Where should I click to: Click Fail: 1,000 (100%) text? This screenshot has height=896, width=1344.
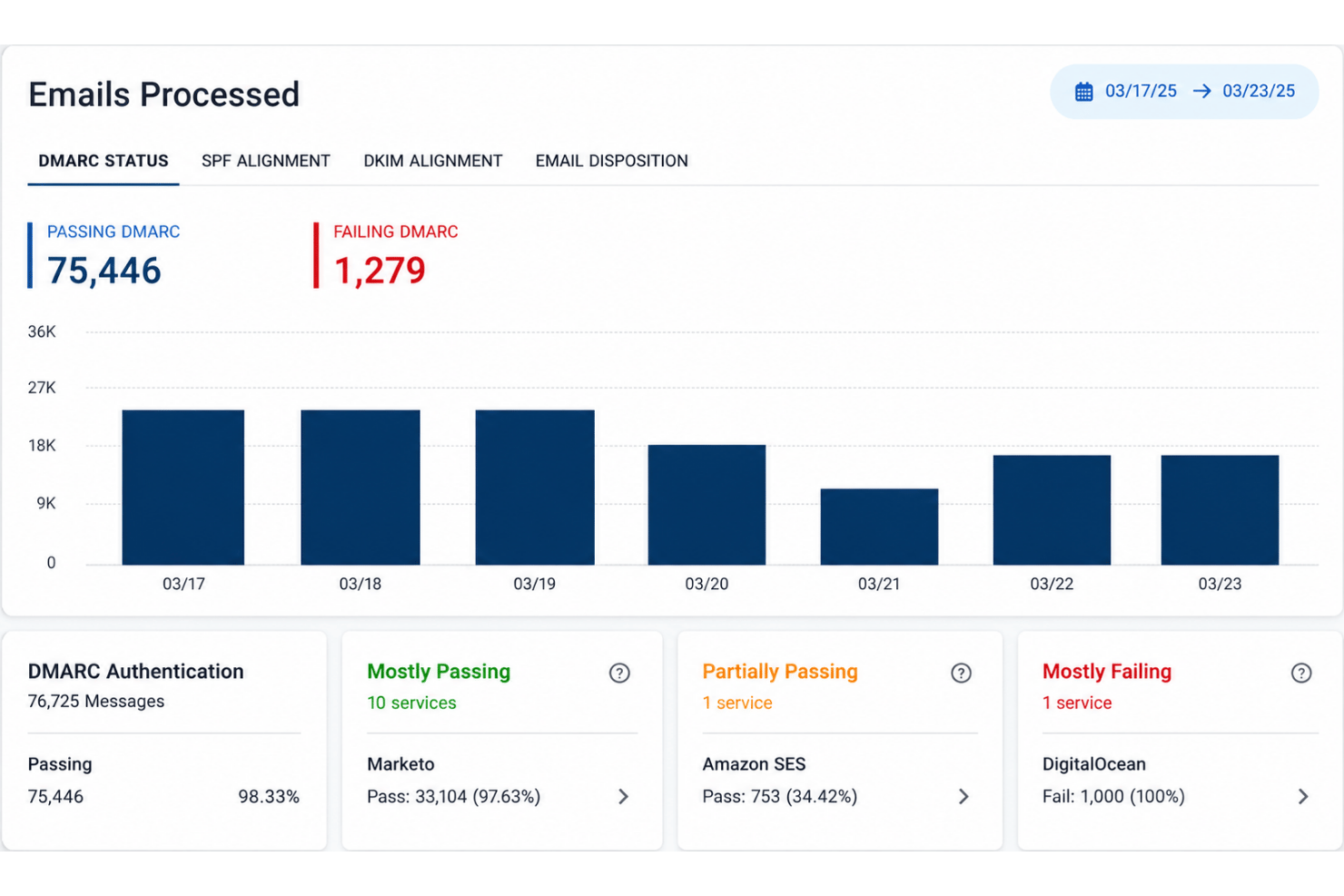(1113, 796)
